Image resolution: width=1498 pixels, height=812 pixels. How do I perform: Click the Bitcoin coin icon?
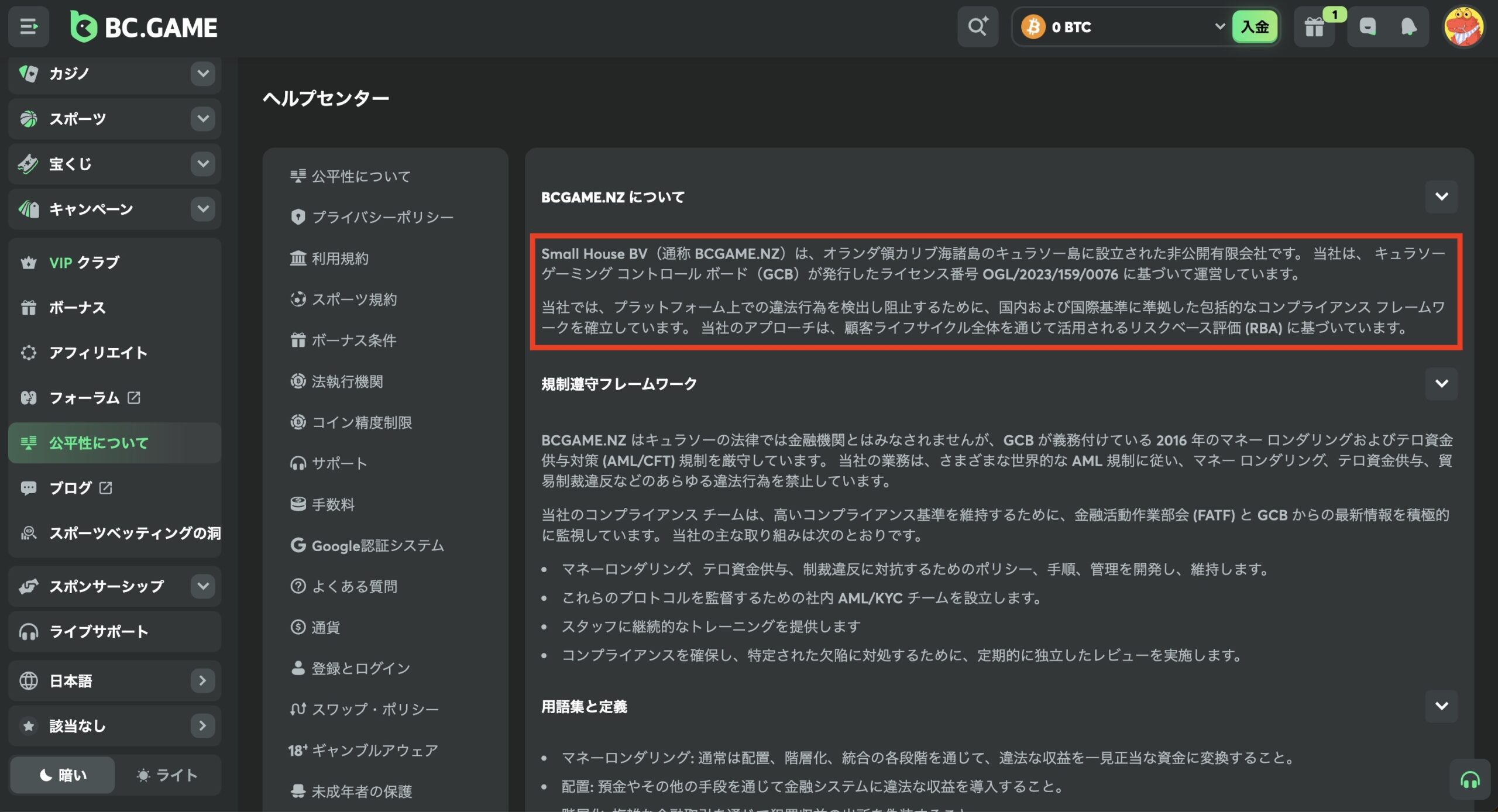pyautogui.click(x=1033, y=27)
